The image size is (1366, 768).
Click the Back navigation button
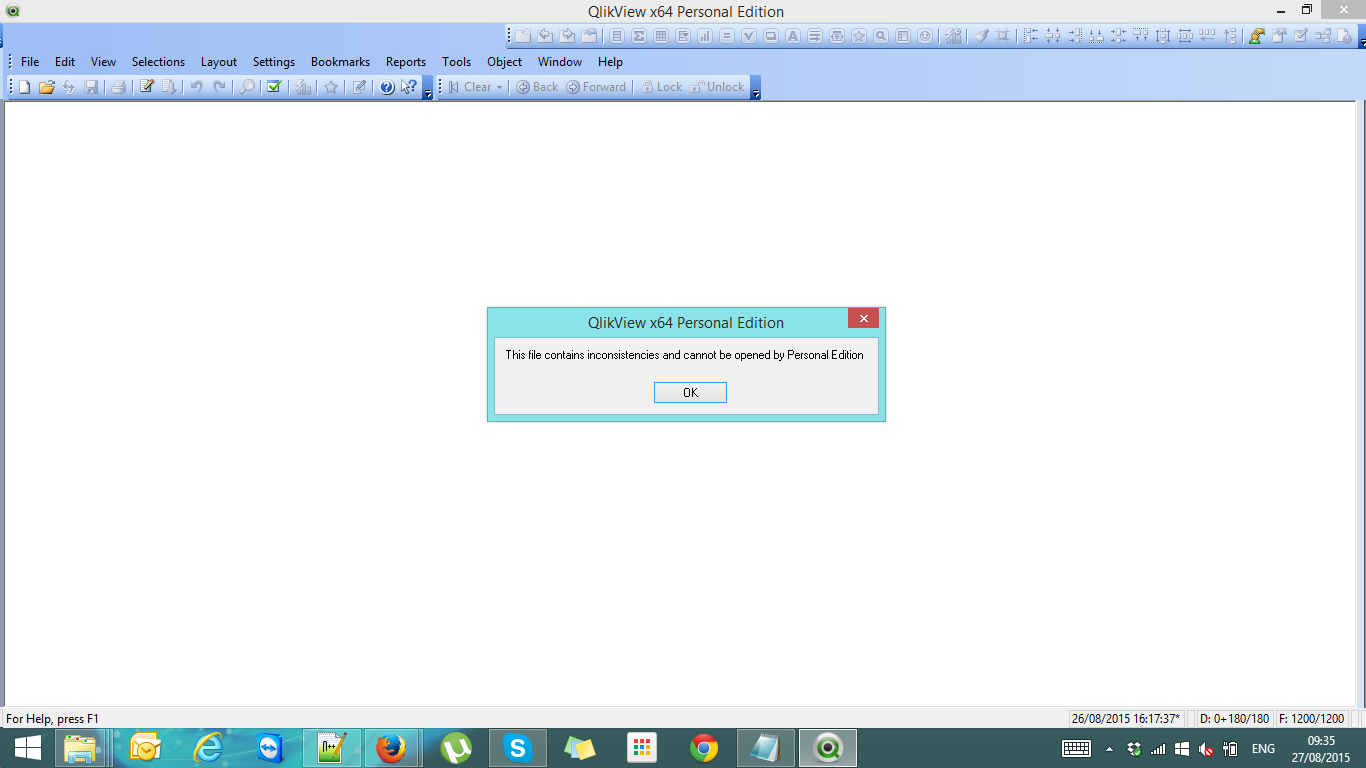537,87
